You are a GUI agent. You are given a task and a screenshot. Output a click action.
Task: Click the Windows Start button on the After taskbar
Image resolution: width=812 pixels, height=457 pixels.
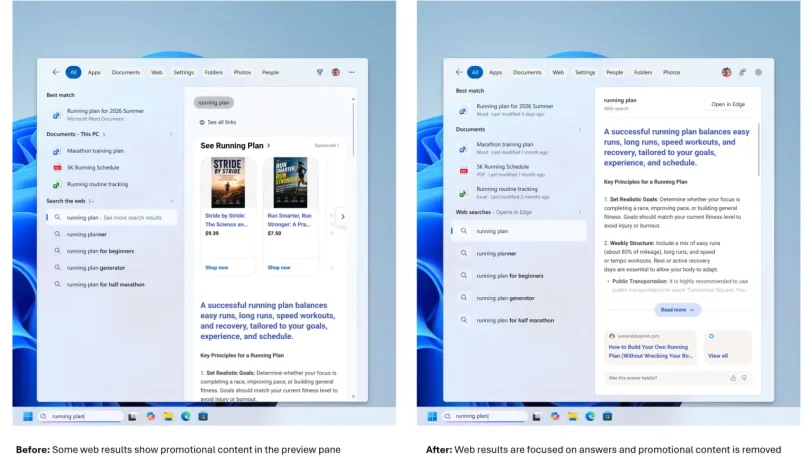432,416
